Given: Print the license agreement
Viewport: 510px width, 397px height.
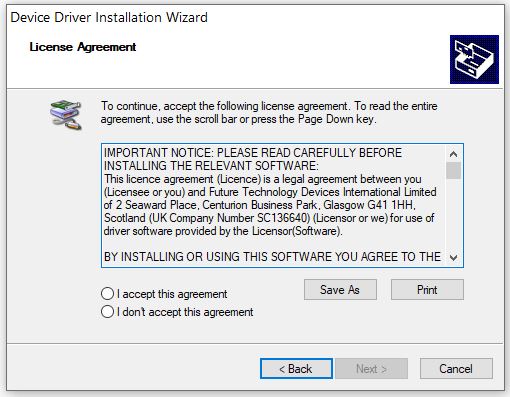Looking at the screenshot, I should 427,290.
